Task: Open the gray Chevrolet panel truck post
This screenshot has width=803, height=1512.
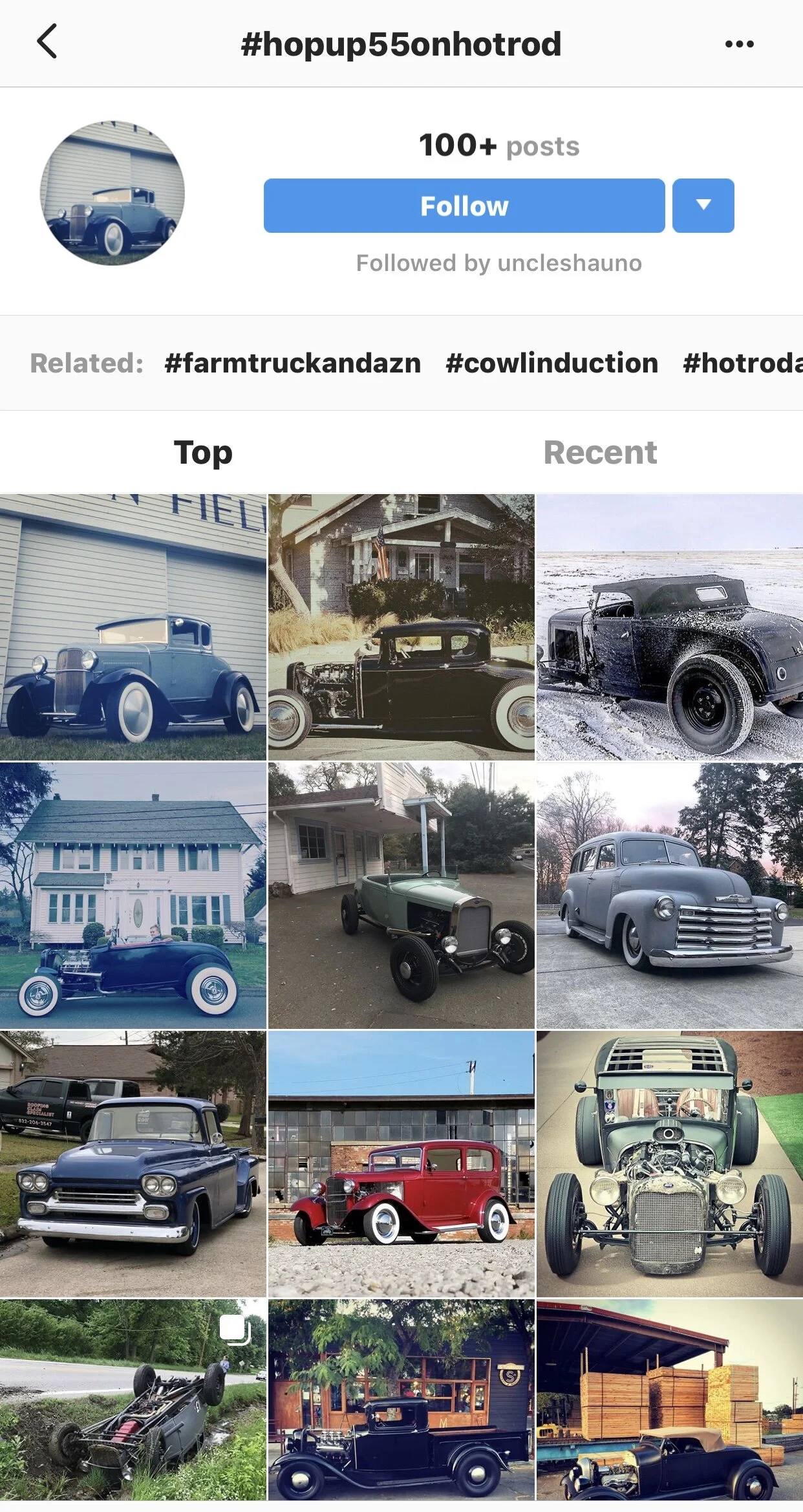Action: [670, 896]
